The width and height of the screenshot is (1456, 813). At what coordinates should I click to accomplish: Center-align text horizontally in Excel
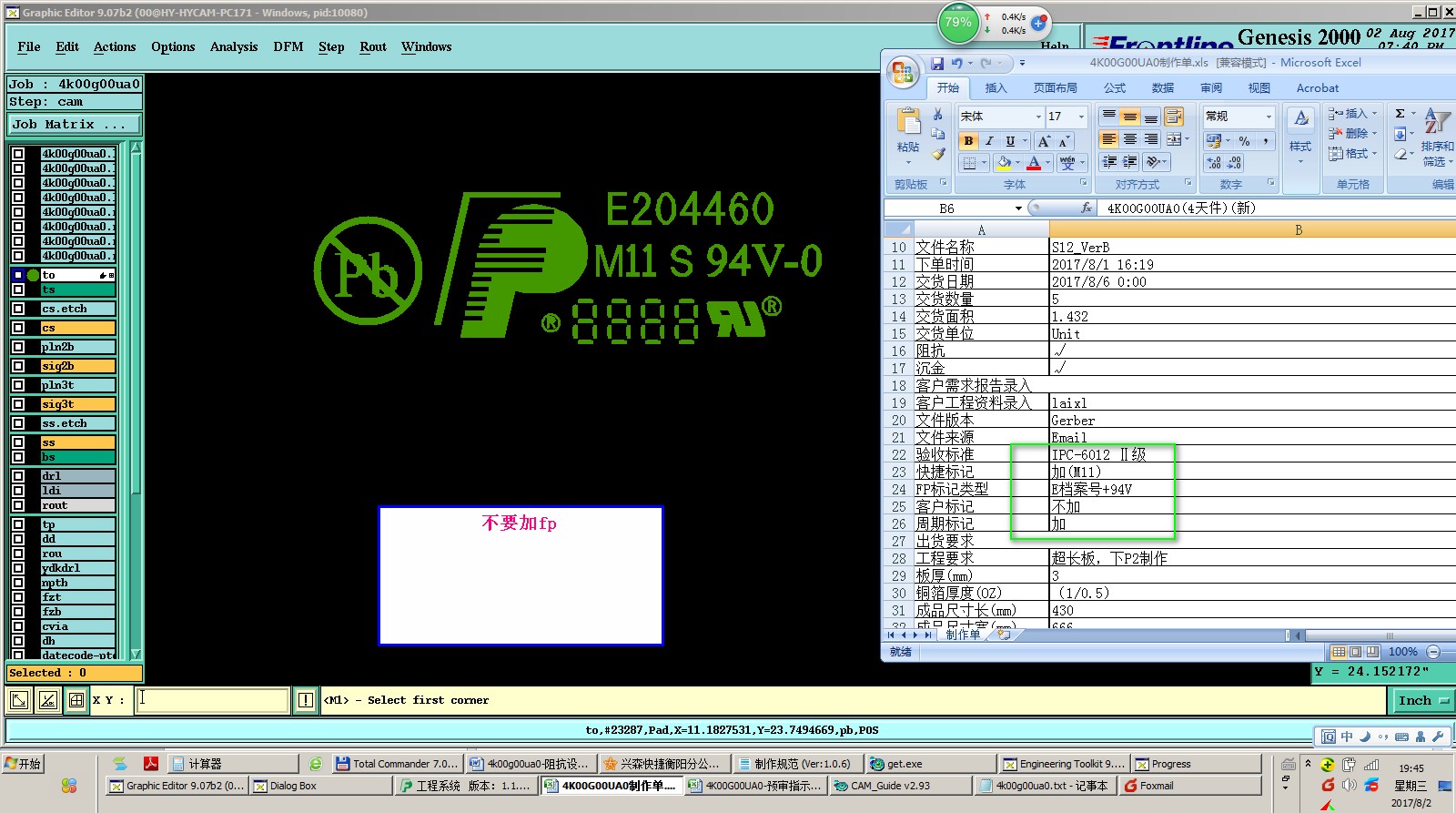pyautogui.click(x=1129, y=139)
